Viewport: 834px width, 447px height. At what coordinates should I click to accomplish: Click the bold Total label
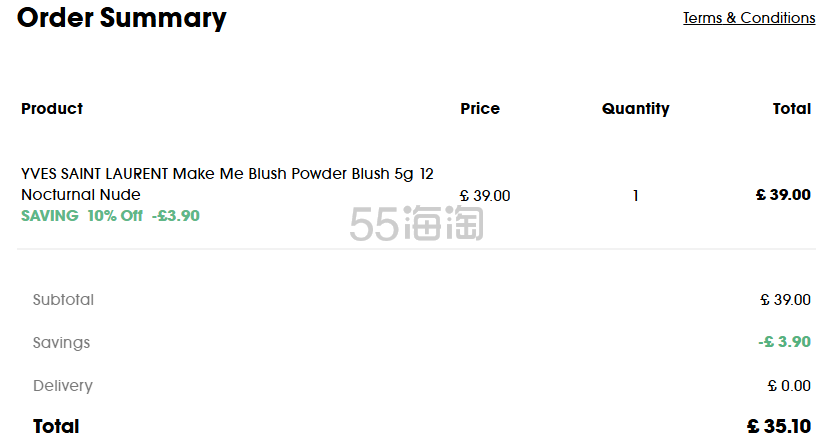(x=56, y=426)
